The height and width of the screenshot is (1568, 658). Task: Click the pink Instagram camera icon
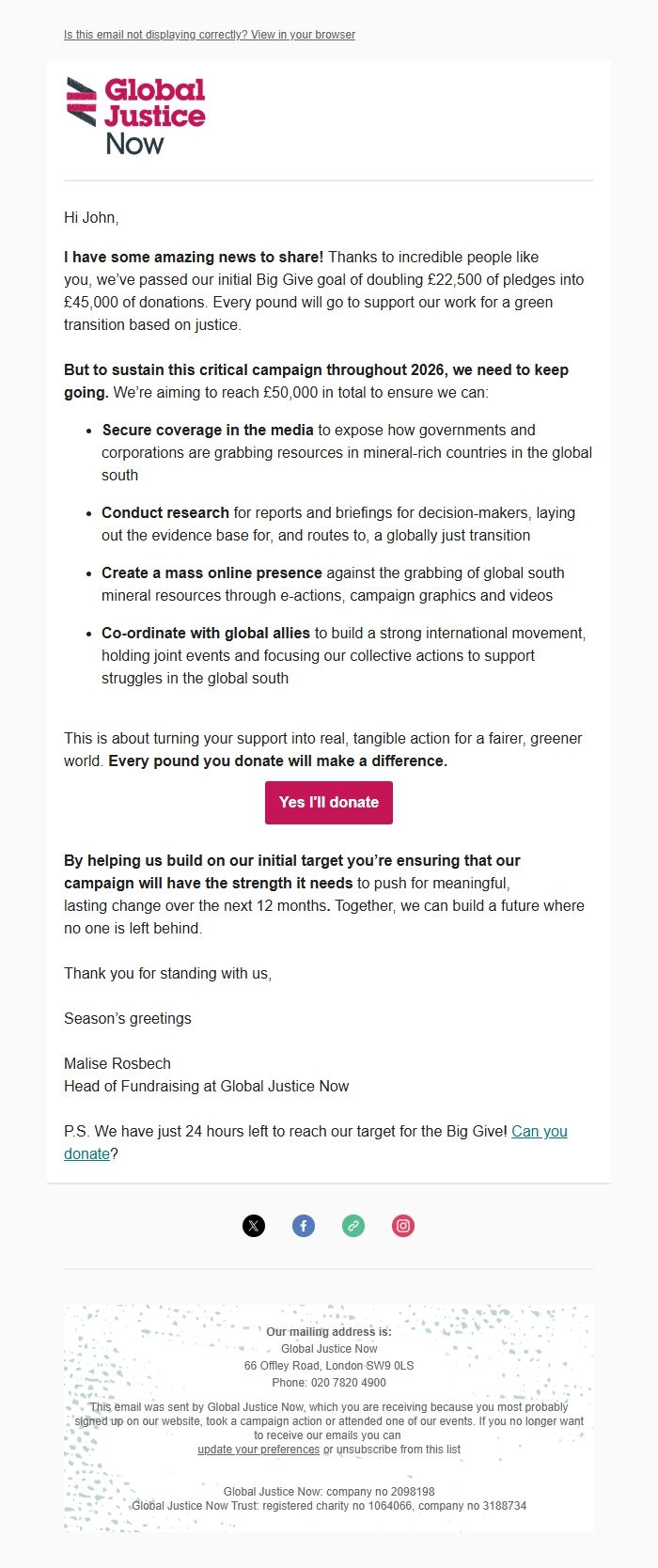coord(402,1226)
